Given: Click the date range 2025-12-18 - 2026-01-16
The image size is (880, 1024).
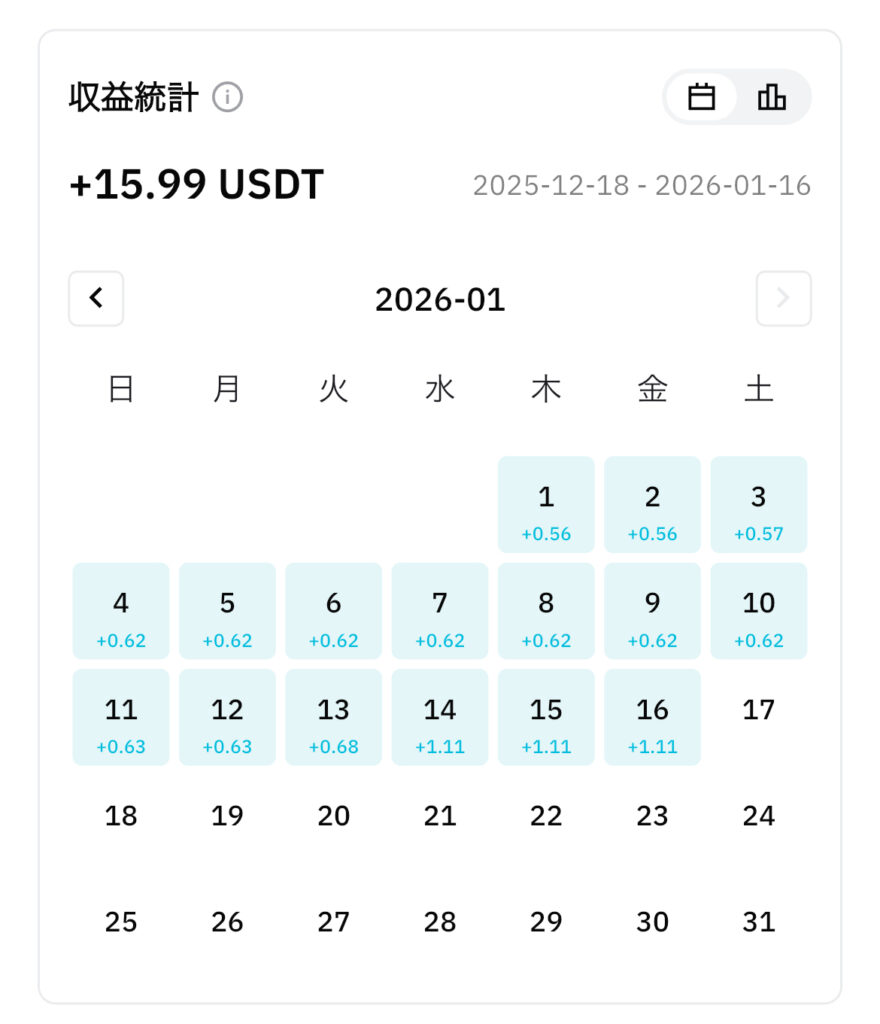Looking at the screenshot, I should coord(641,186).
